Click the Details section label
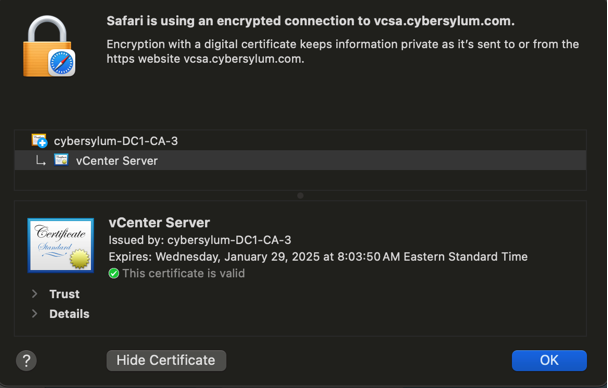This screenshot has width=608, height=388. pyautogui.click(x=69, y=314)
